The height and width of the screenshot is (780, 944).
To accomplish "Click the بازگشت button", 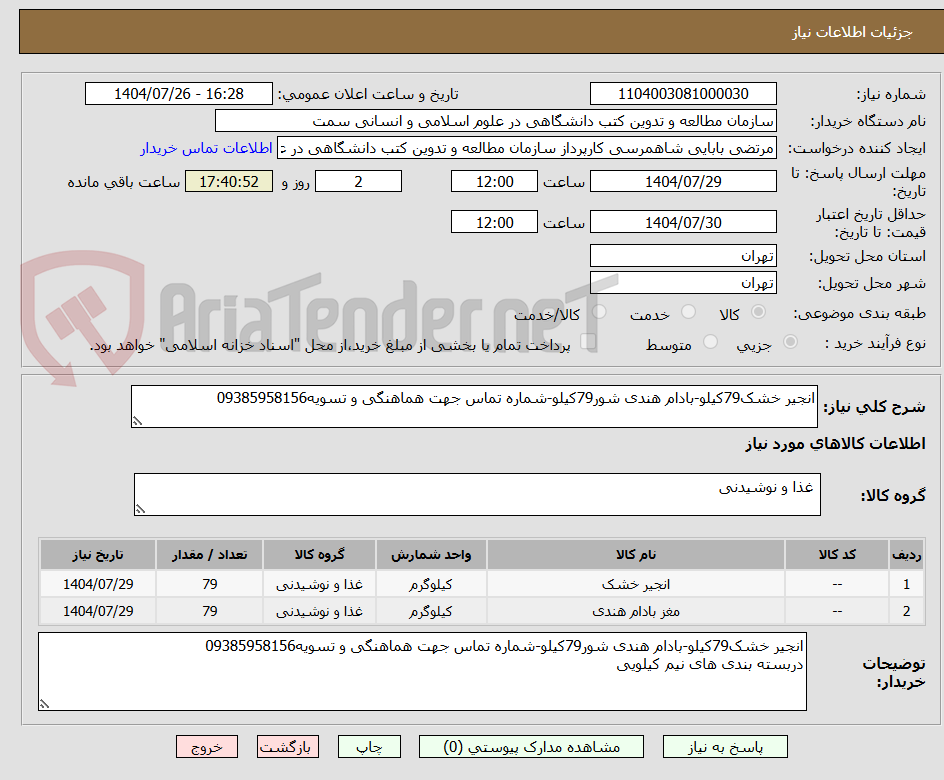I will click(288, 746).
